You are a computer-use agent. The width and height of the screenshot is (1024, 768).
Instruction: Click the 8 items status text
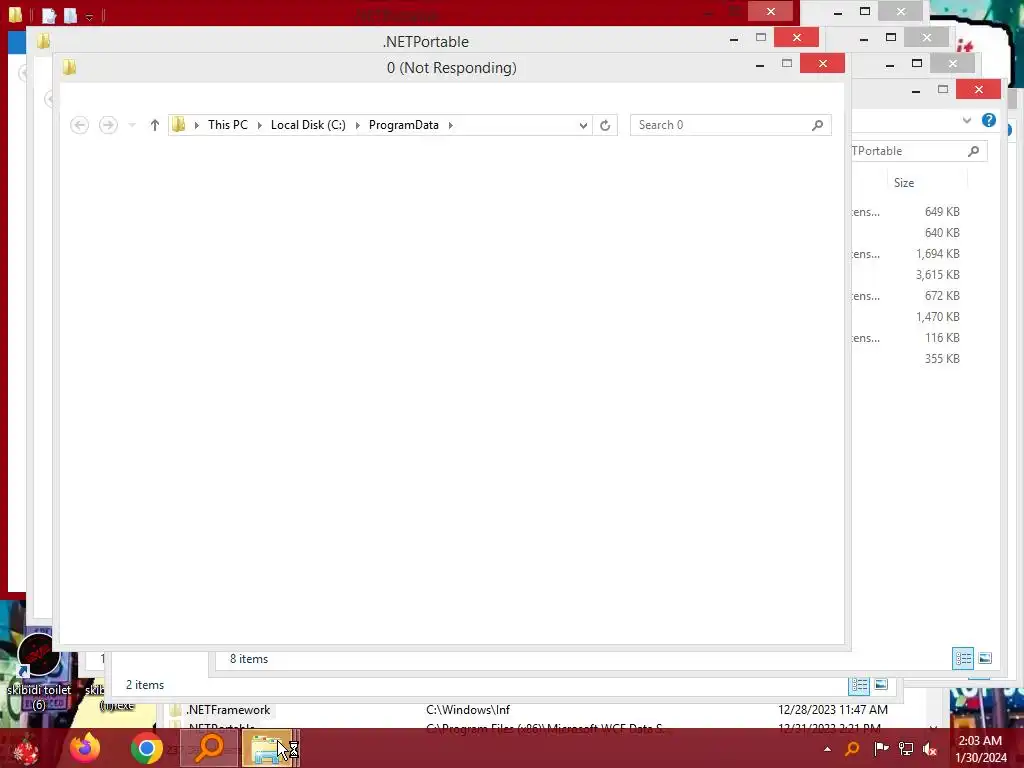pyautogui.click(x=249, y=659)
